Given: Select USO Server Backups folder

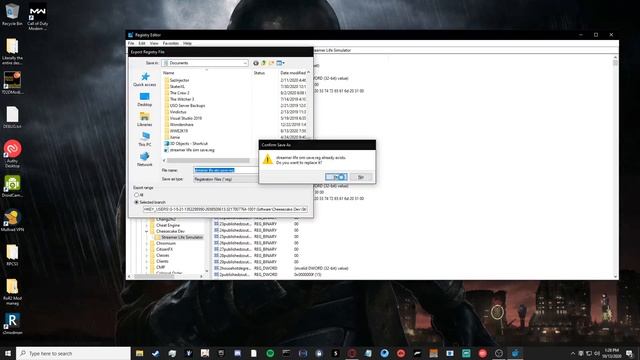Looking at the screenshot, I should click(187, 105).
